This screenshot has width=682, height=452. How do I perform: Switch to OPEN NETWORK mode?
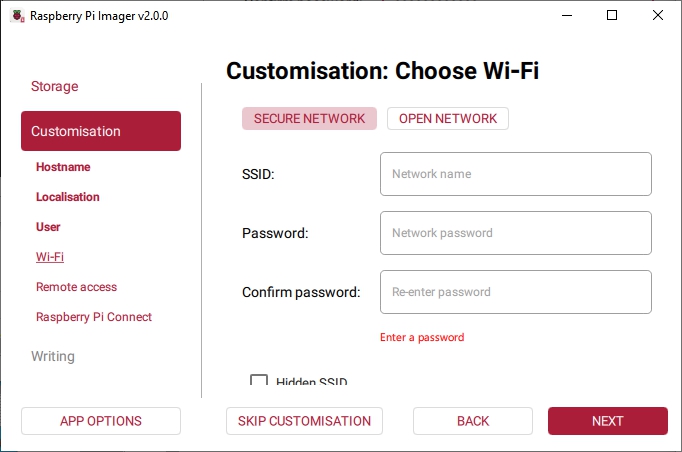(x=448, y=118)
